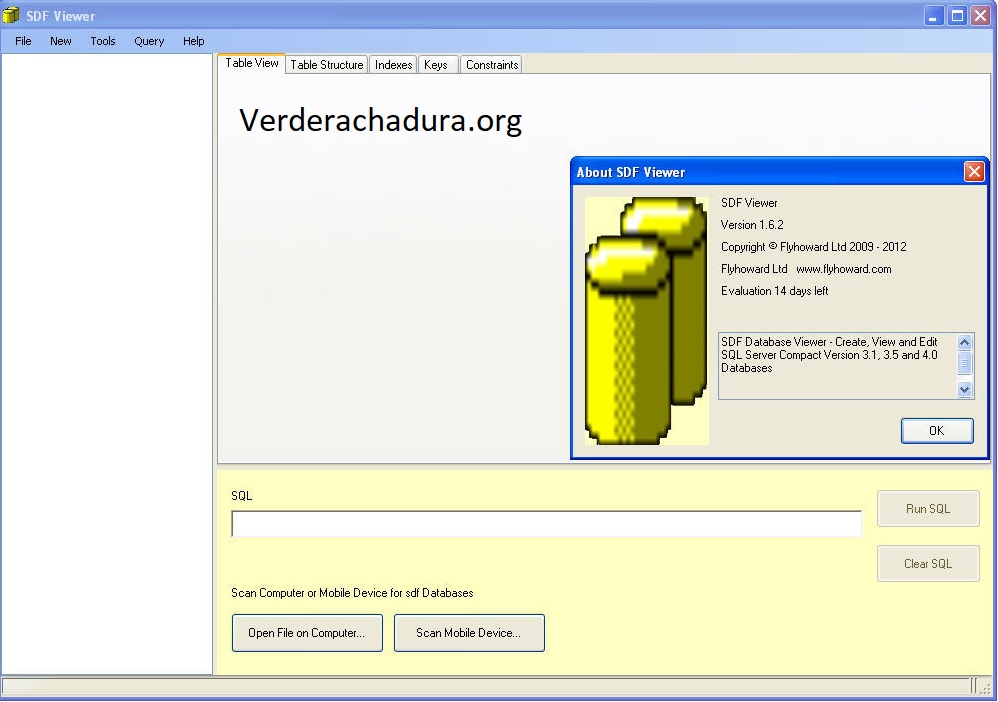
Task: Click Open File on Computer button
Action: click(x=307, y=633)
